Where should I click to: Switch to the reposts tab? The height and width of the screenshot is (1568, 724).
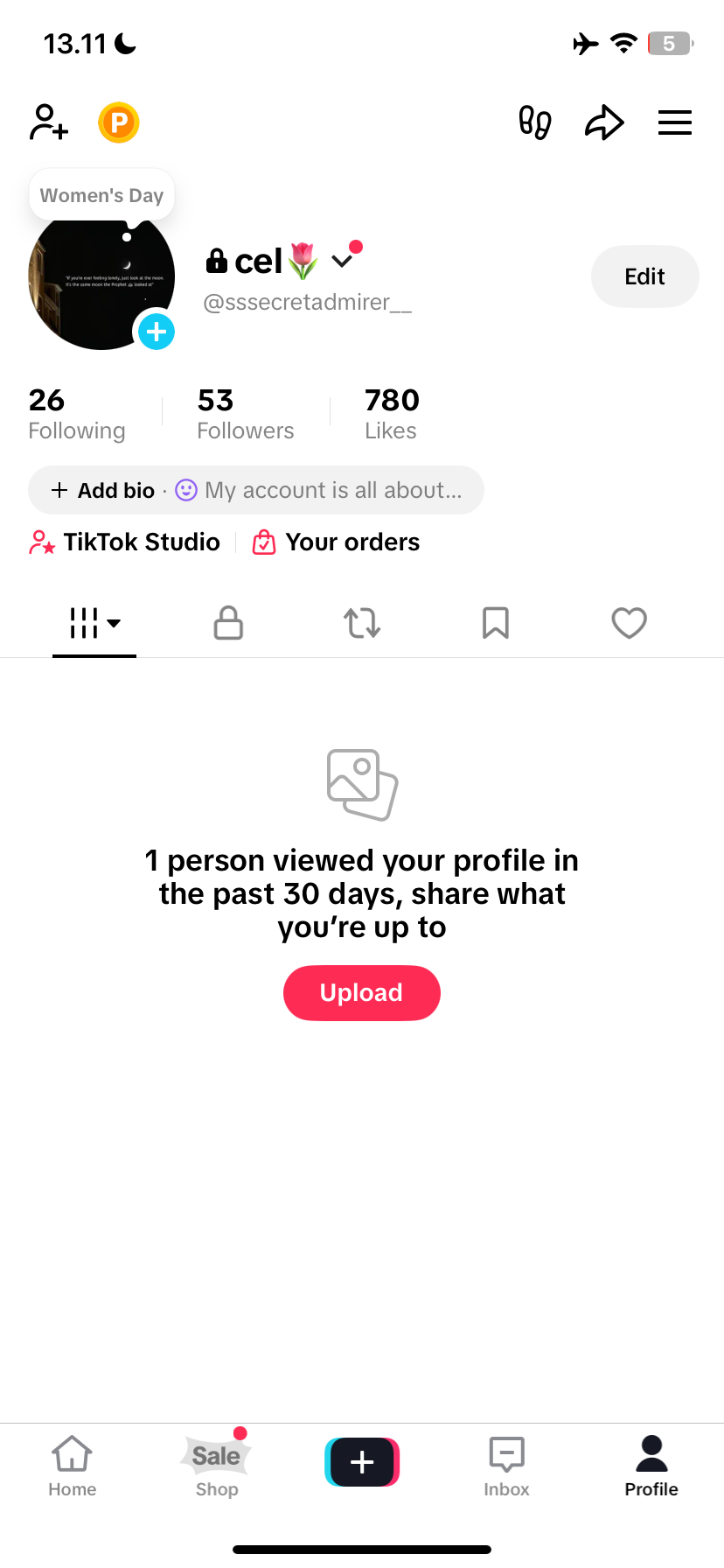point(362,623)
